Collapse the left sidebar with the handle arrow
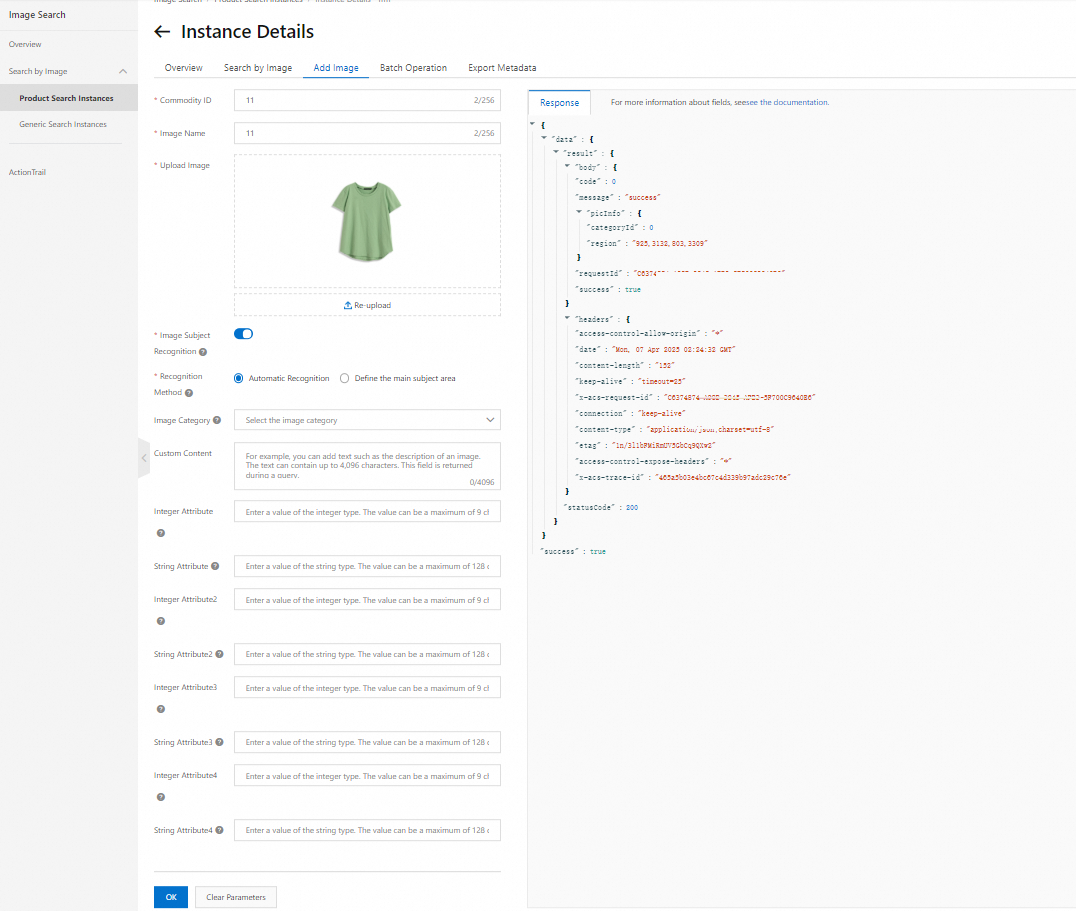Image resolution: width=1076 pixels, height=911 pixels. pyautogui.click(x=143, y=458)
